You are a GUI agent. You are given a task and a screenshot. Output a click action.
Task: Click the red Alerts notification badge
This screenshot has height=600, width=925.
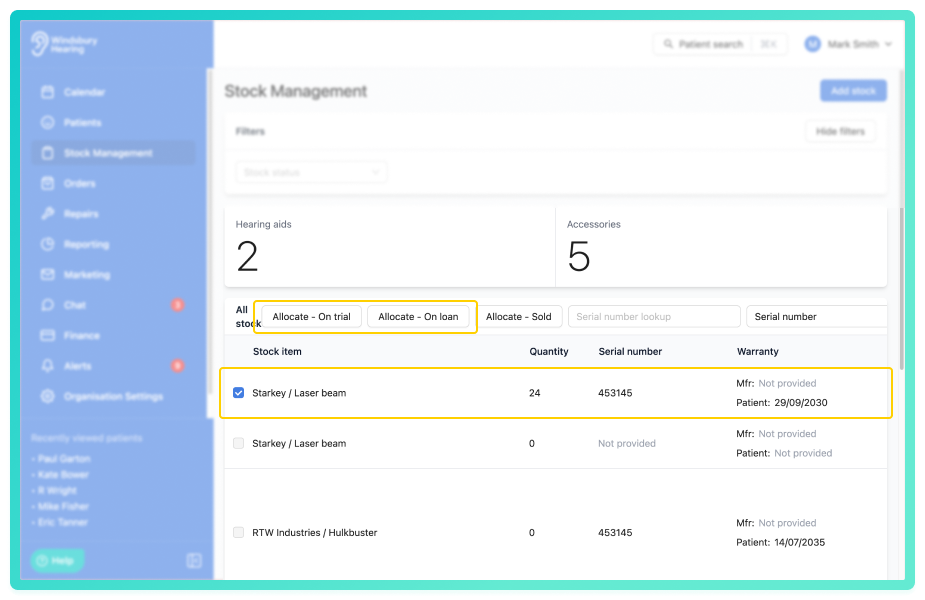pos(177,366)
